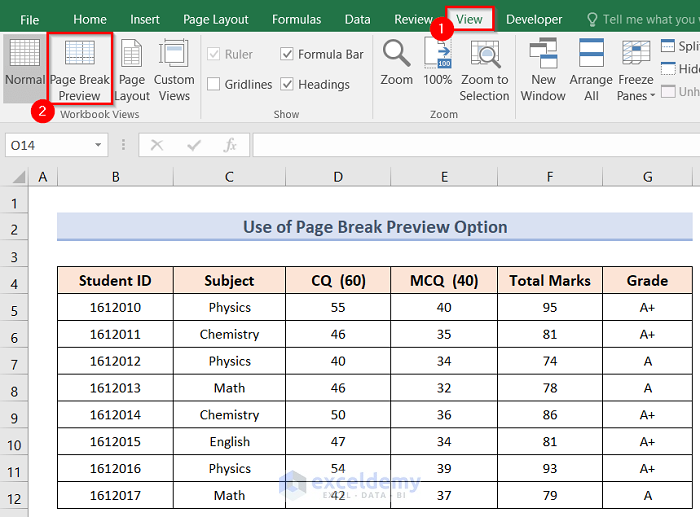Select CQ cell showing 55
Viewport: 700px width, 517px height.
pos(338,307)
